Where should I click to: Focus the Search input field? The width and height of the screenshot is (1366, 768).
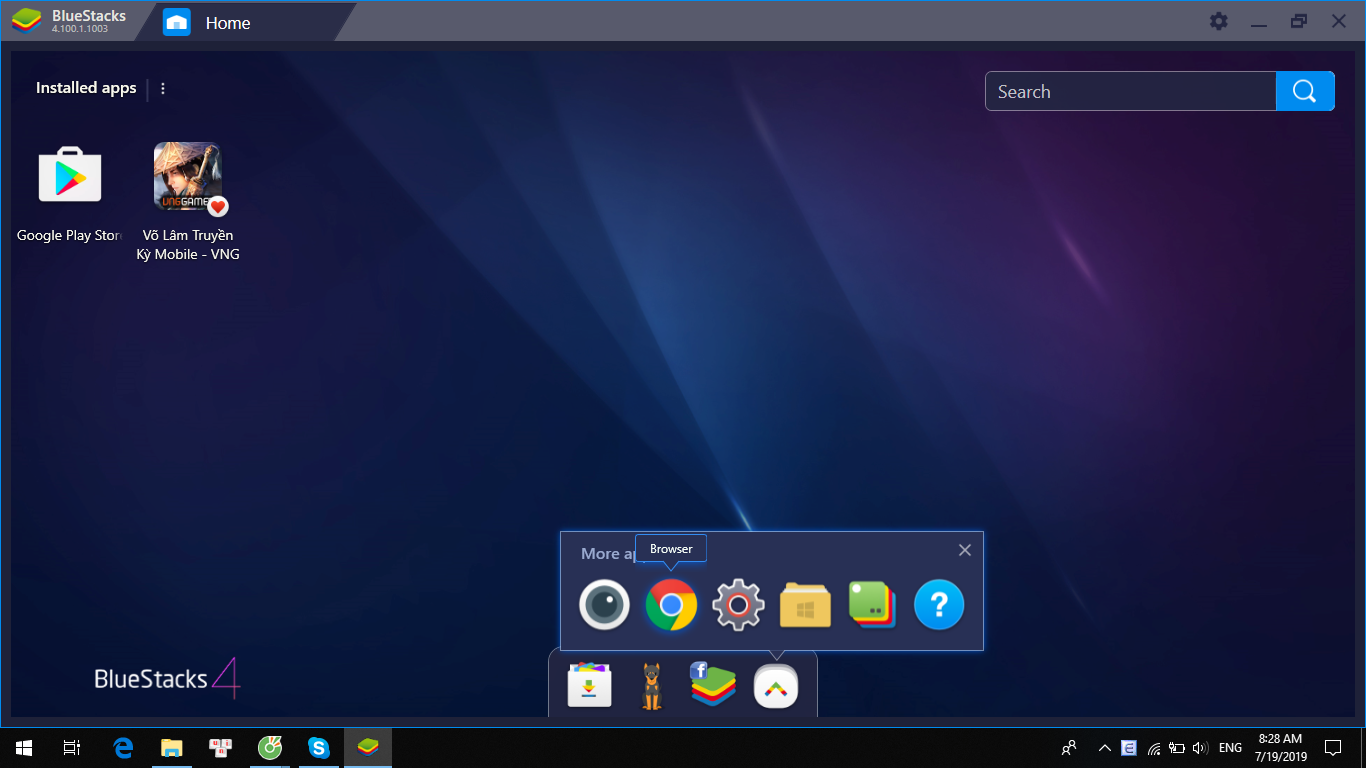[1130, 91]
